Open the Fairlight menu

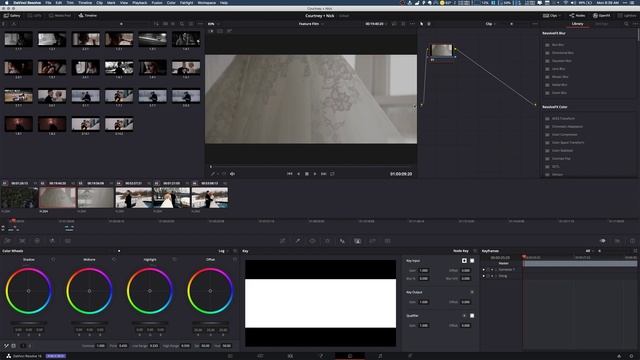[x=187, y=2]
